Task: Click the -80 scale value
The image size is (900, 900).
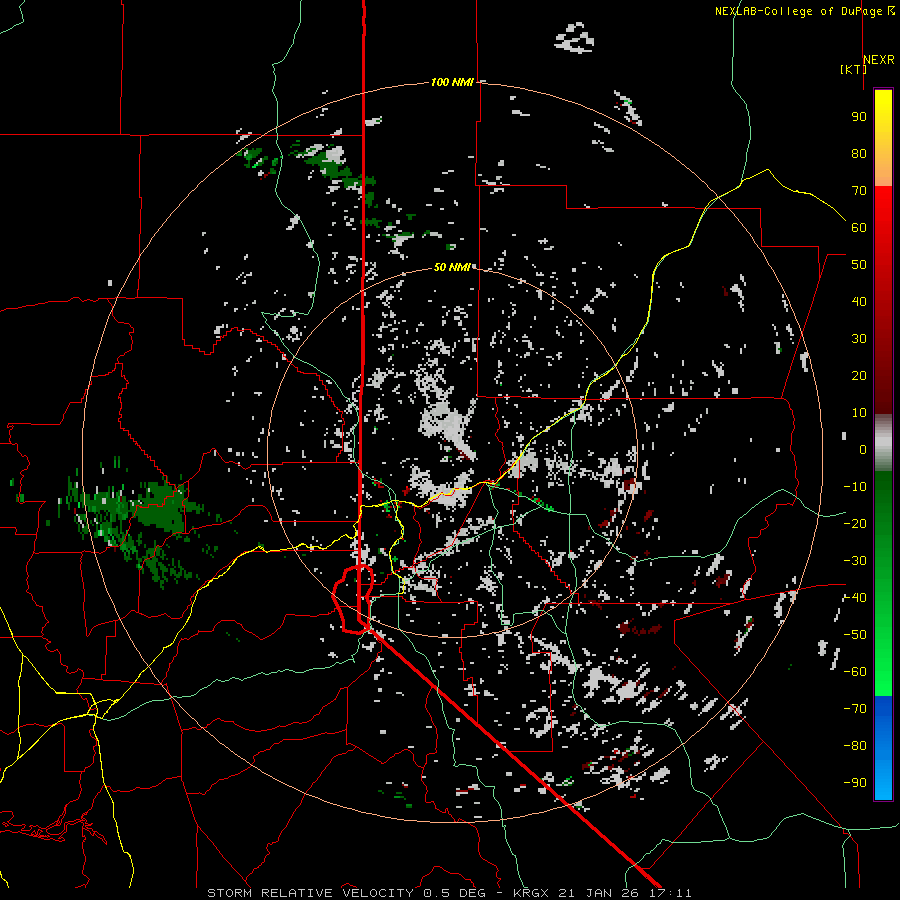Action: [855, 746]
